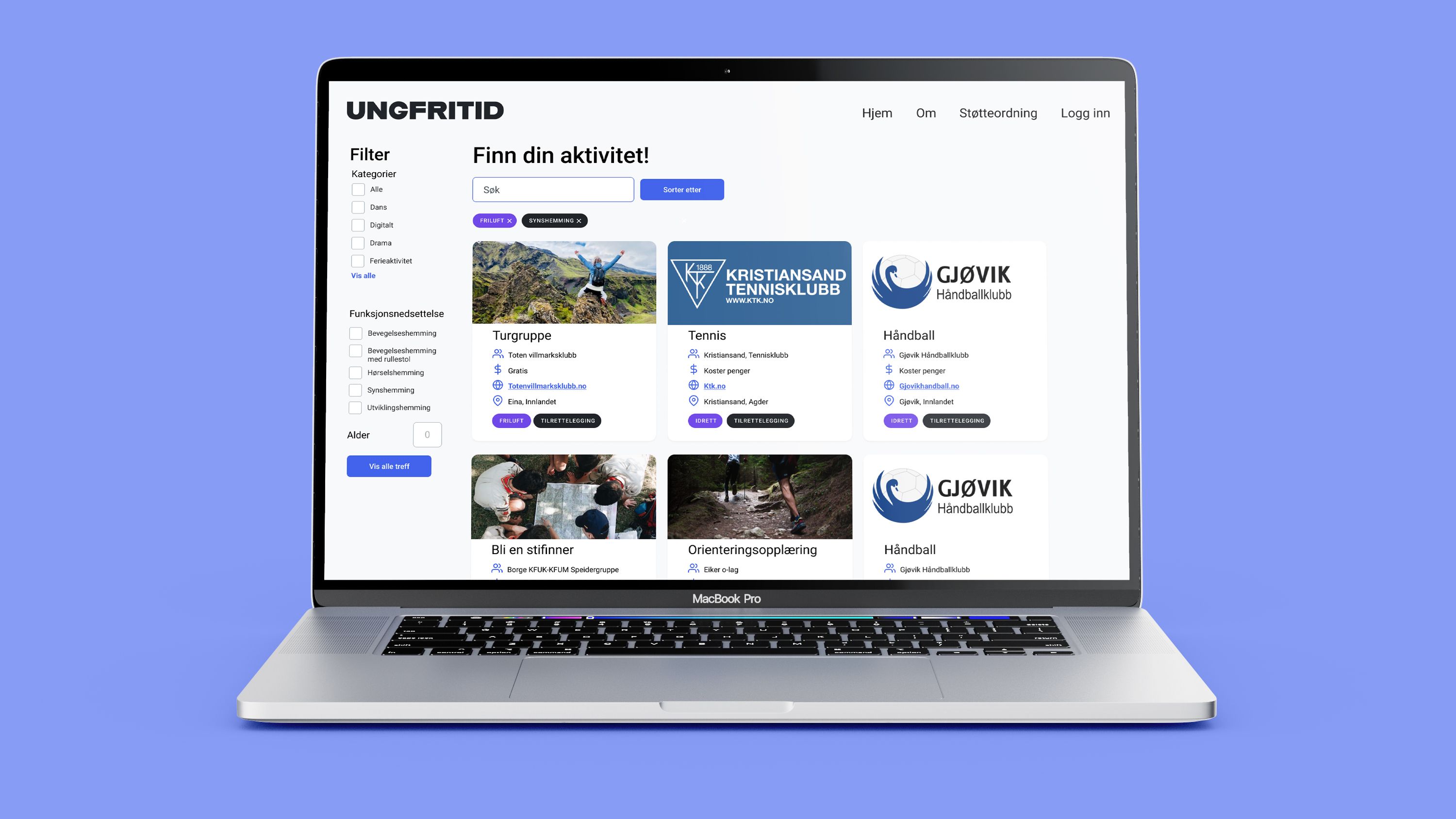This screenshot has width=1456, height=819.
Task: Enable the Synshemming checkbox filter
Action: click(357, 390)
